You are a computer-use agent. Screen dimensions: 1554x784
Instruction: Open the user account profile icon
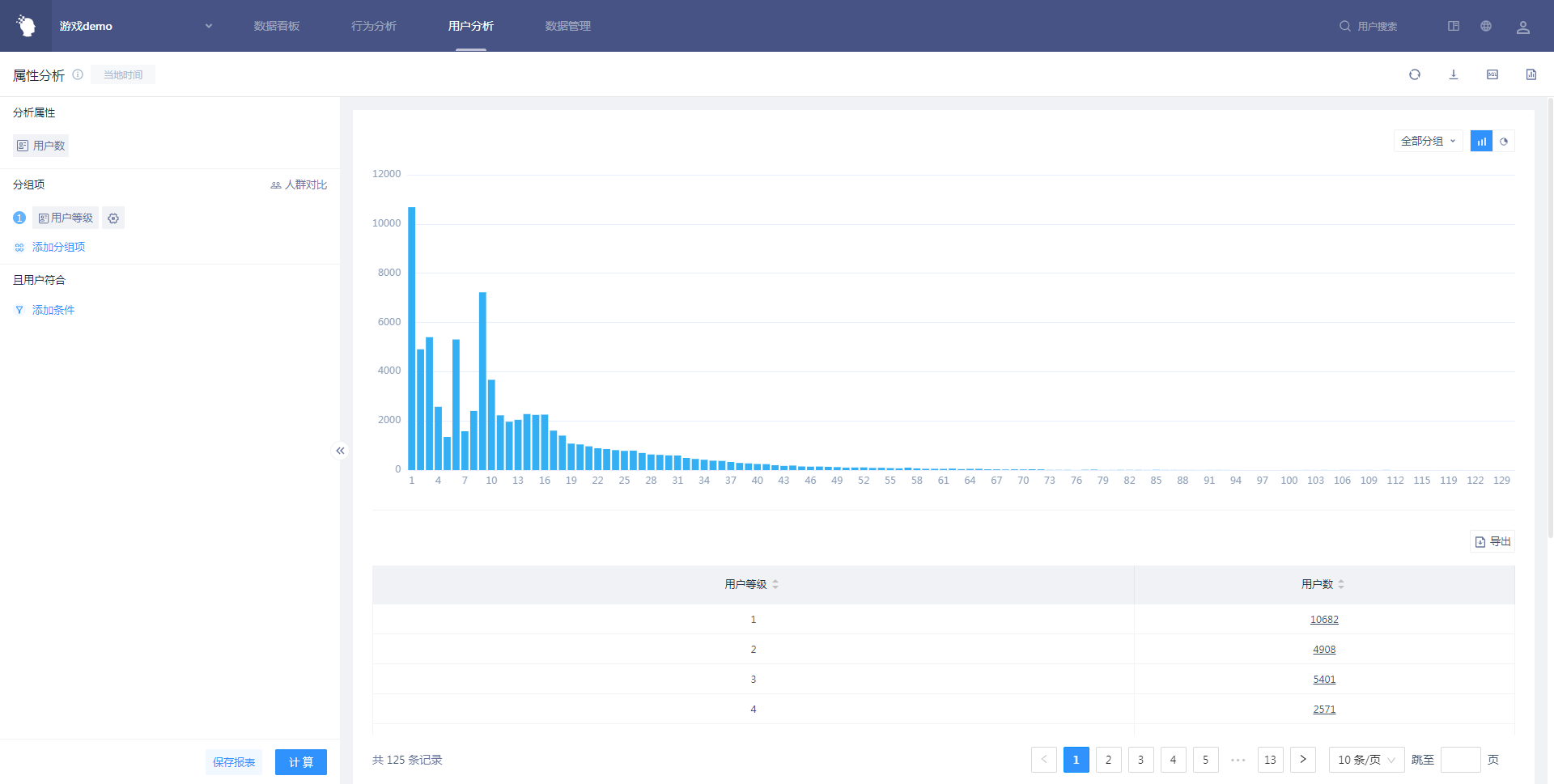tap(1522, 27)
